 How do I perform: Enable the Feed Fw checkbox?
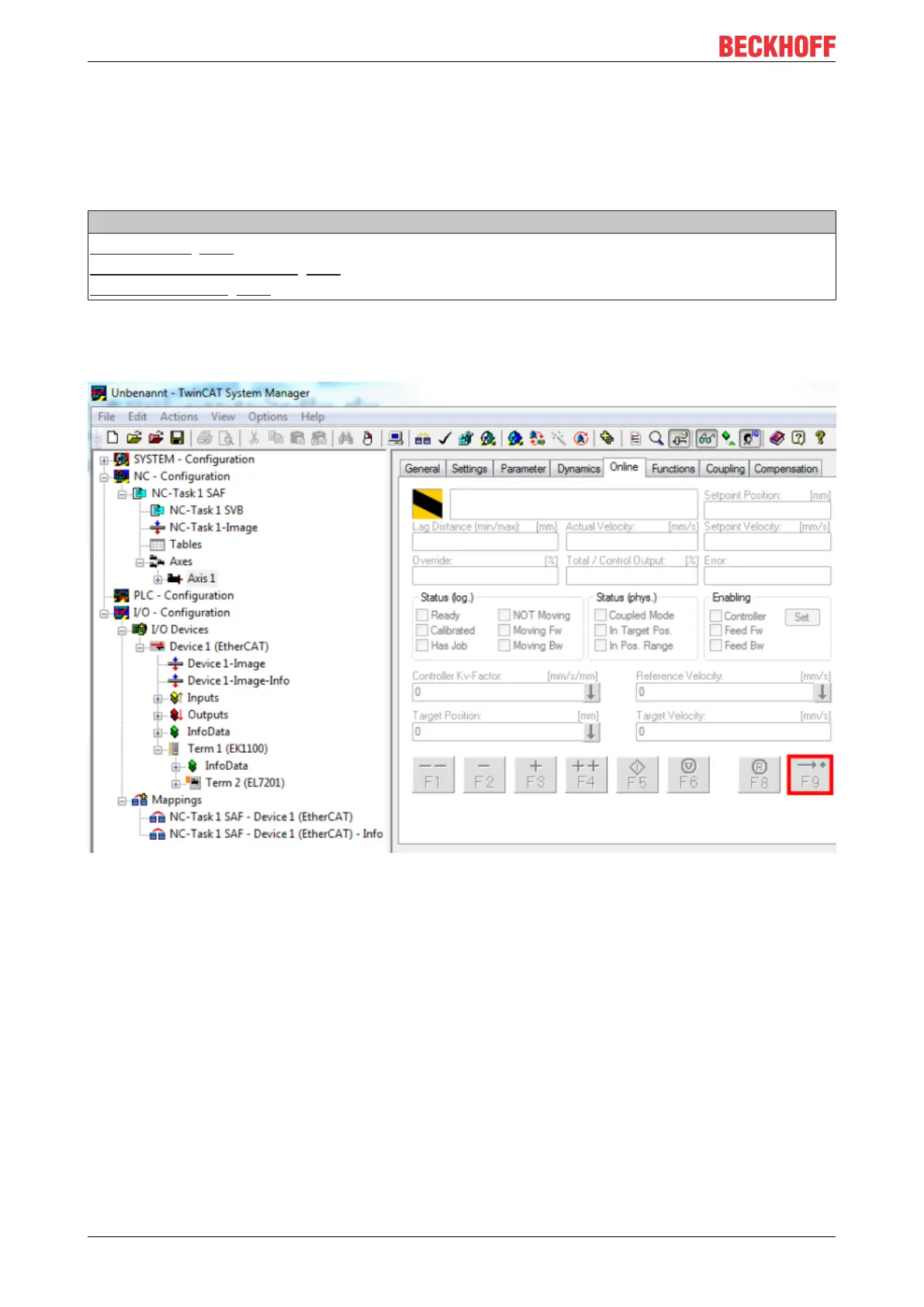(x=716, y=630)
